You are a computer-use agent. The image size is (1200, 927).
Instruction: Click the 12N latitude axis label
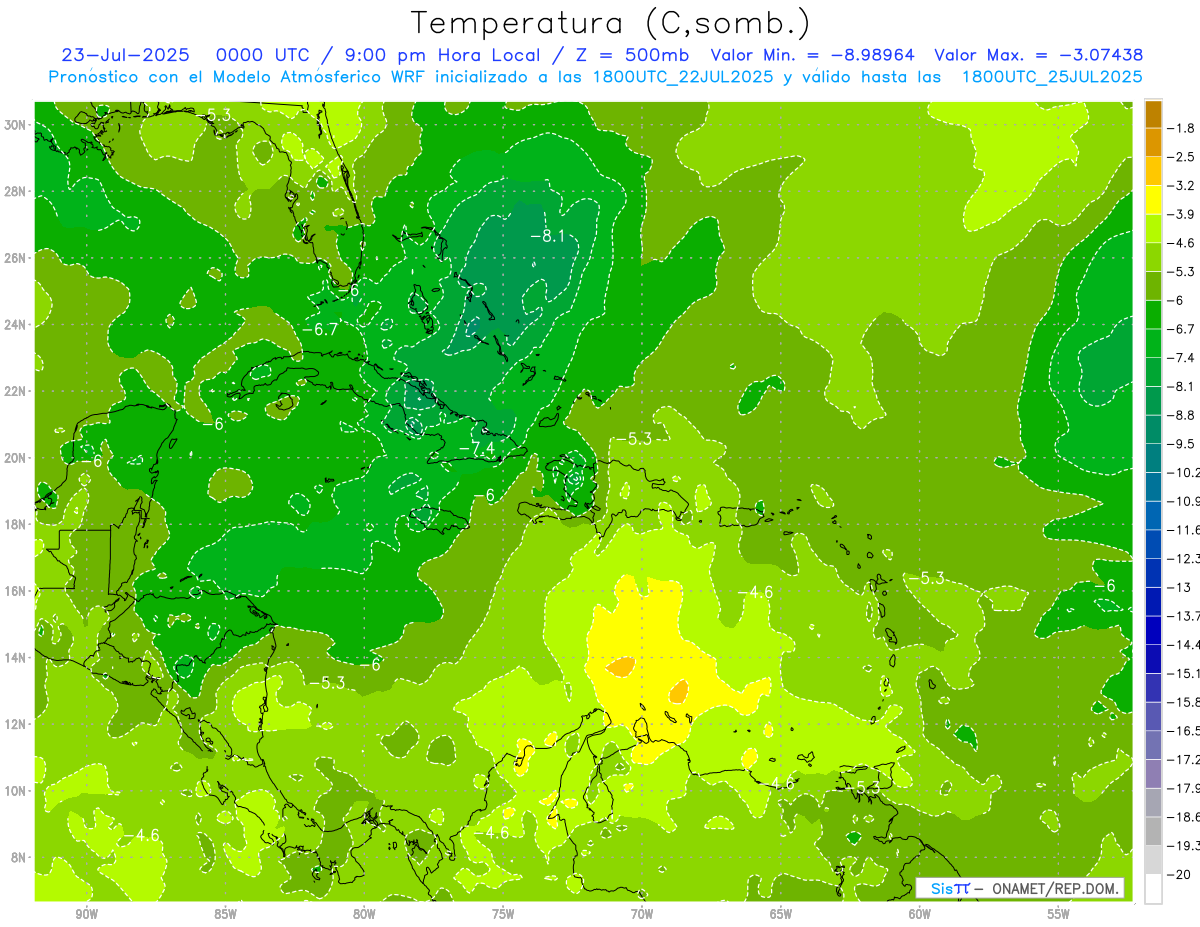(x=17, y=724)
